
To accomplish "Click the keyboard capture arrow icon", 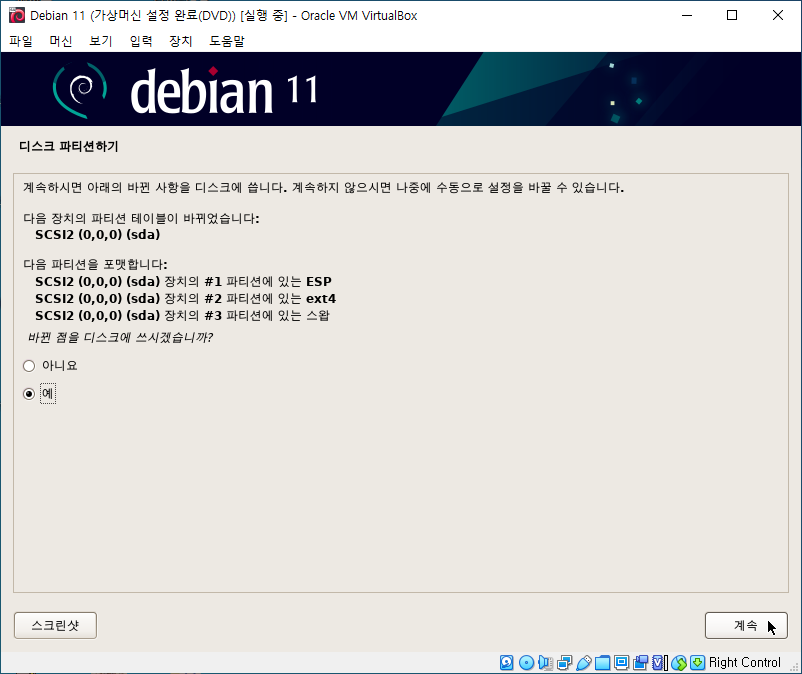I will click(697, 662).
